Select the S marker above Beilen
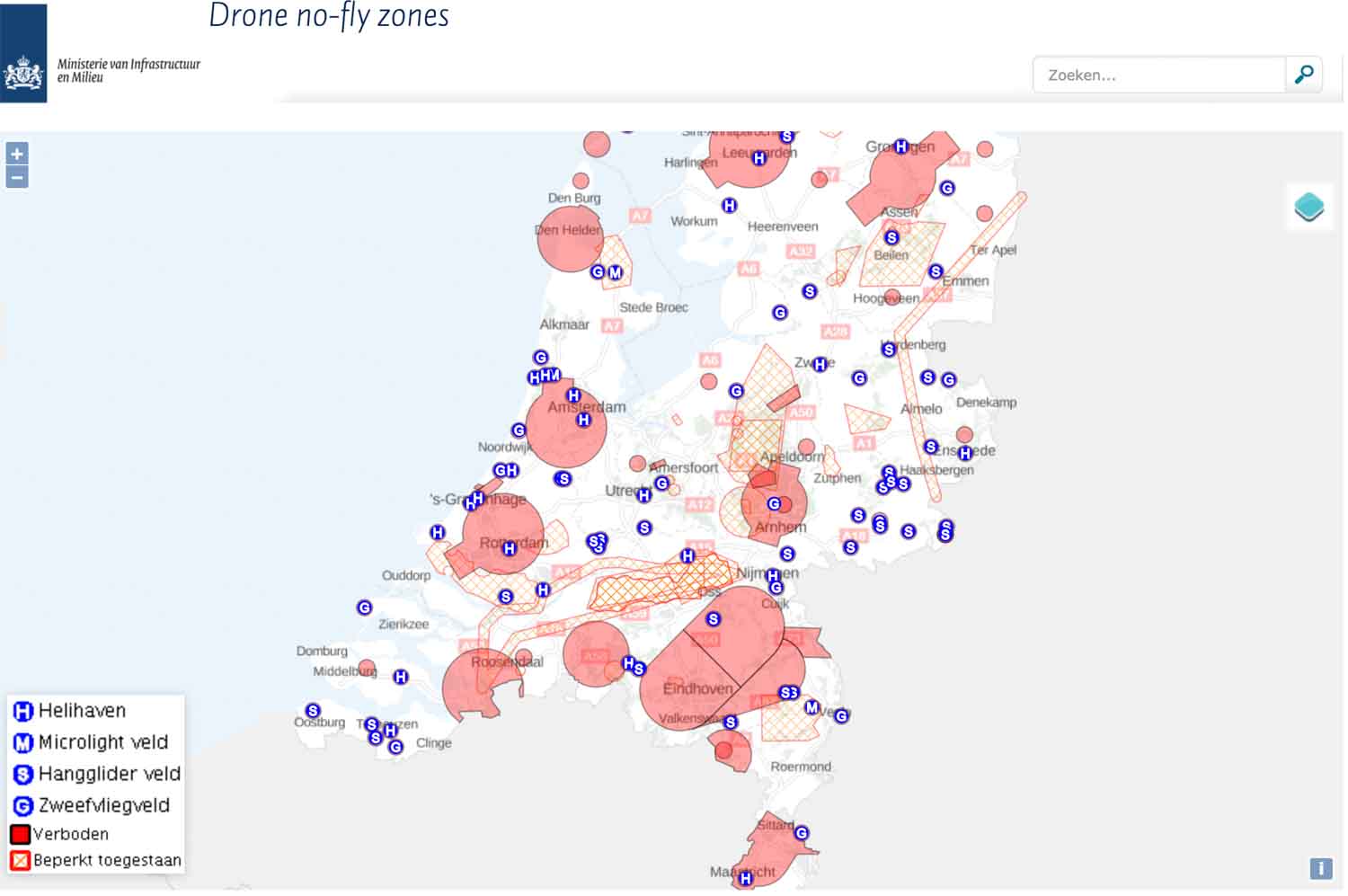1348x896 pixels. pos(891,237)
